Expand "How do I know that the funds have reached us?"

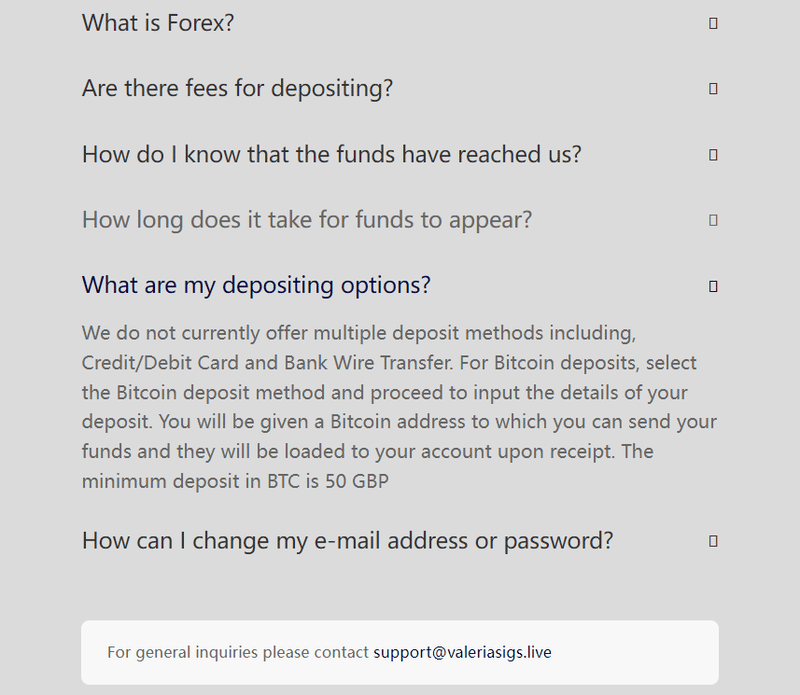[x=332, y=154]
